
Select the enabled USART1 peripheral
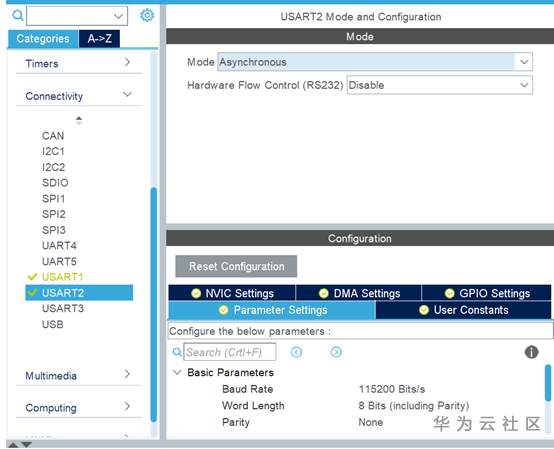(x=63, y=277)
